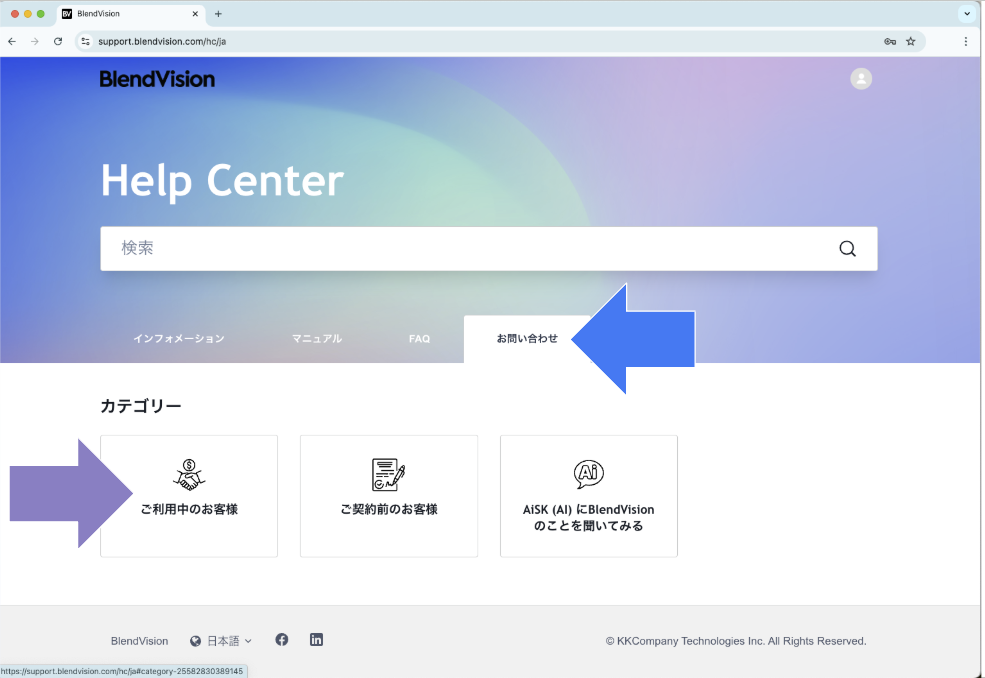
Task: Click the handshake icon on ご利用中のお客様 card
Action: [189, 475]
